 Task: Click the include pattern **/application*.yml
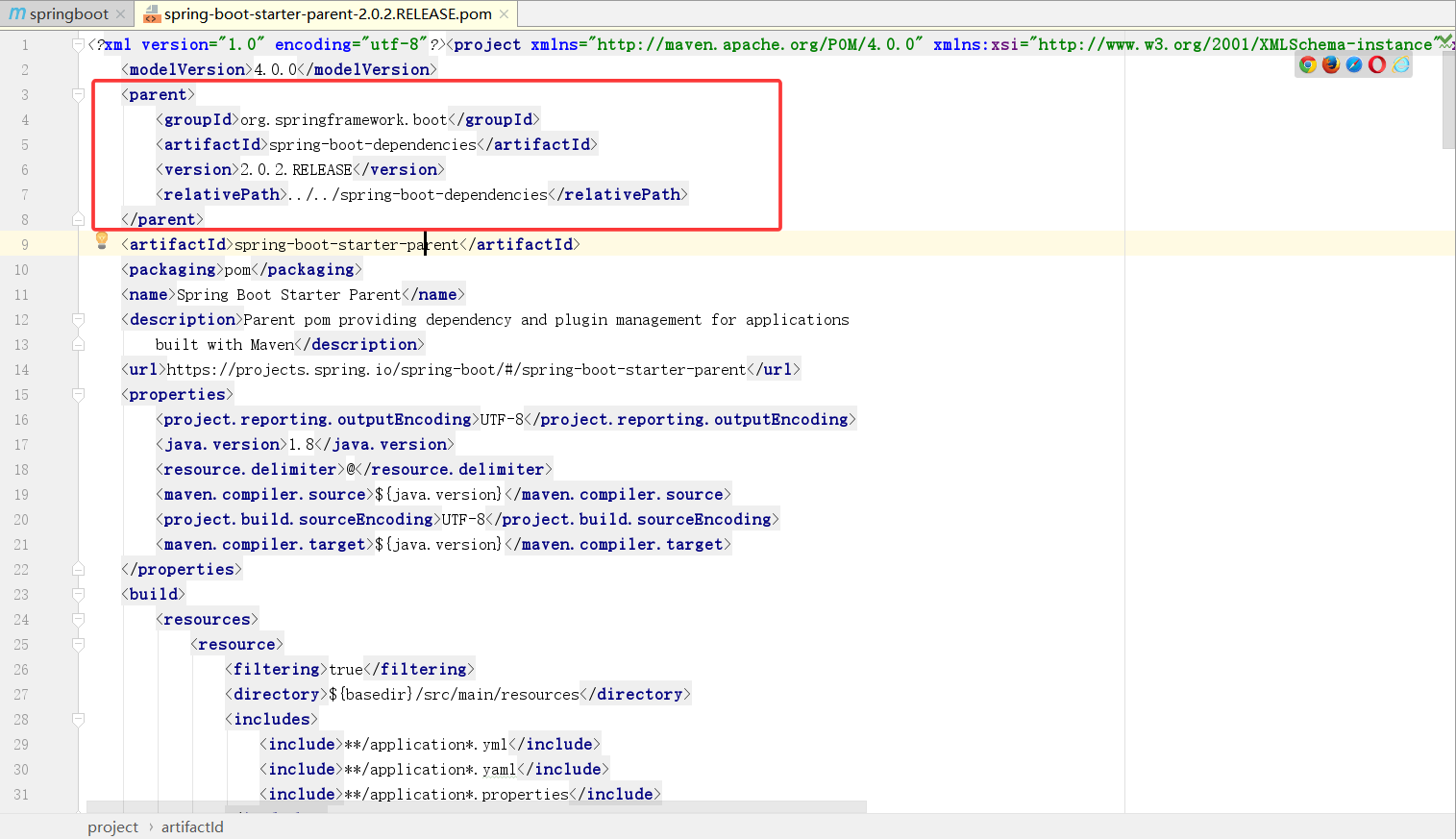426,744
